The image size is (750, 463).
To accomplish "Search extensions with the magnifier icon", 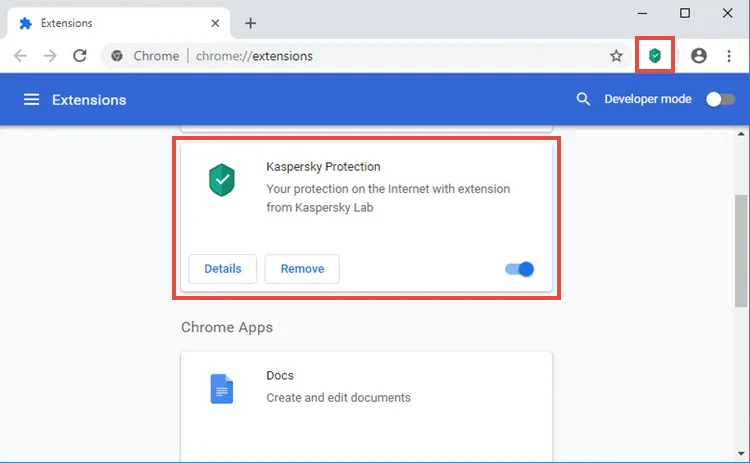I will click(x=583, y=99).
